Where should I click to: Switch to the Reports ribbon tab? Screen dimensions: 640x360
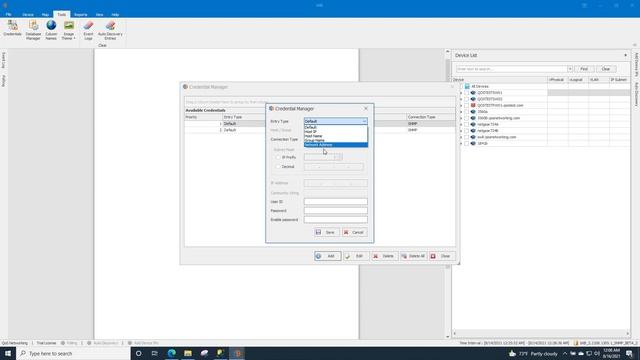[x=80, y=14]
